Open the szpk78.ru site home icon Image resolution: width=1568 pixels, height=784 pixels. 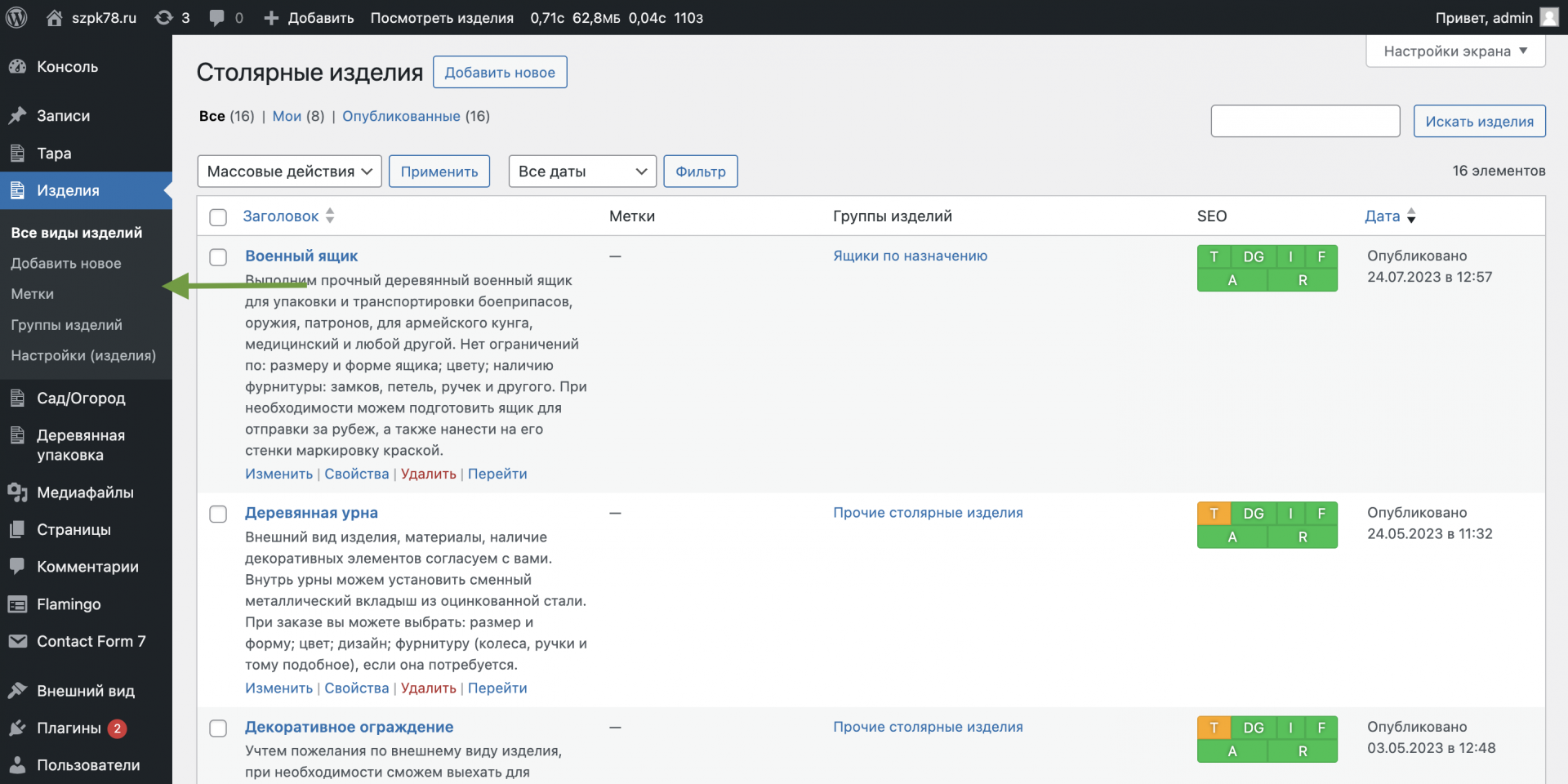(x=54, y=17)
